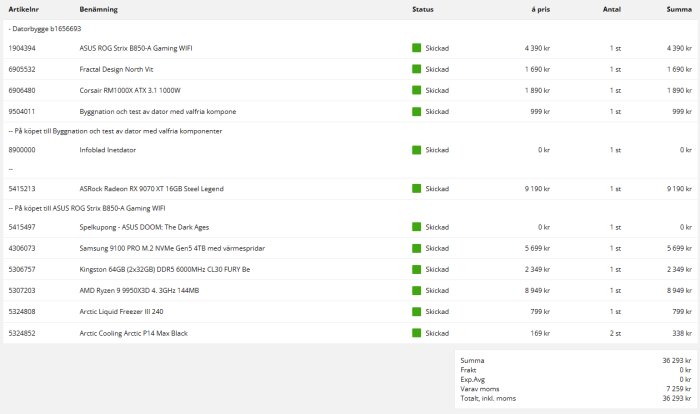
Task: Click the green status square for Fractal Design North Vit
Action: click(x=417, y=69)
